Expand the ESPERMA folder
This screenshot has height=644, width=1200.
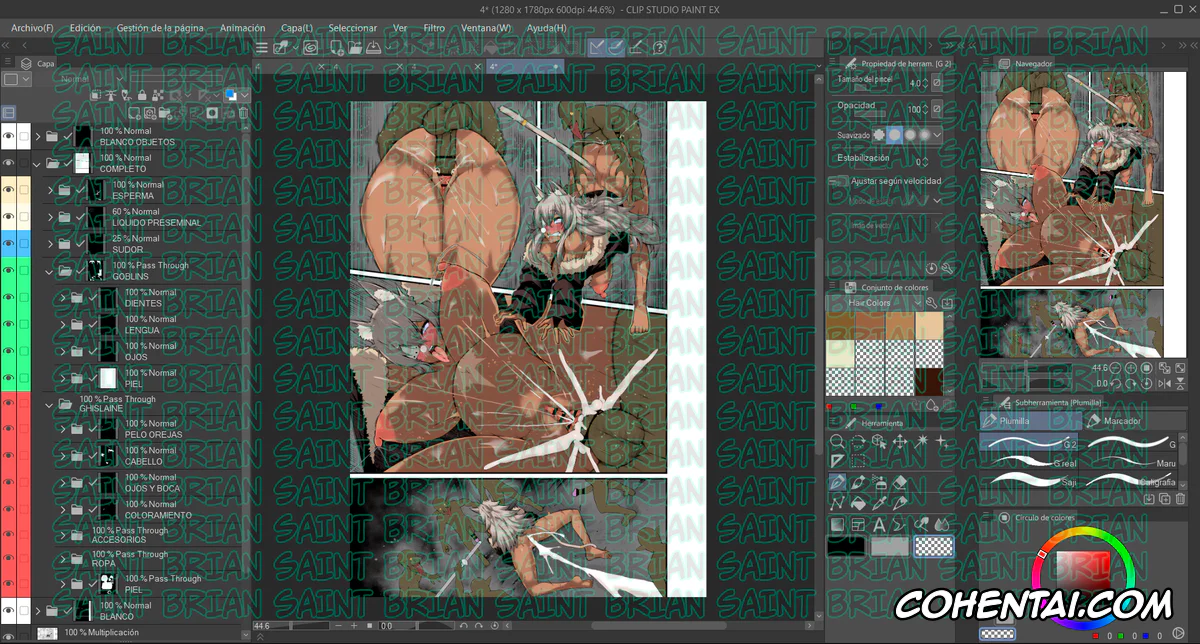pyautogui.click(x=50, y=190)
